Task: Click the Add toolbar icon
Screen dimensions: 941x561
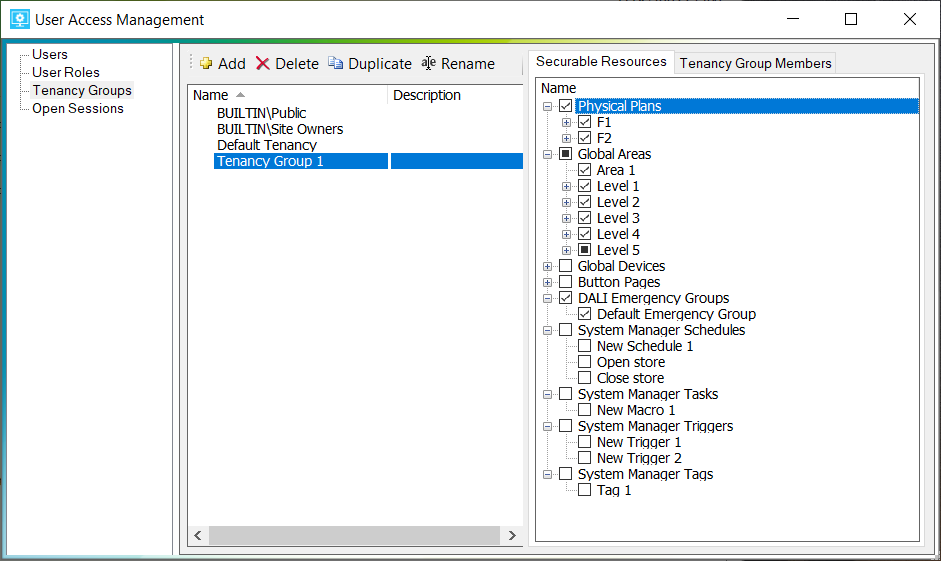Action: click(206, 64)
